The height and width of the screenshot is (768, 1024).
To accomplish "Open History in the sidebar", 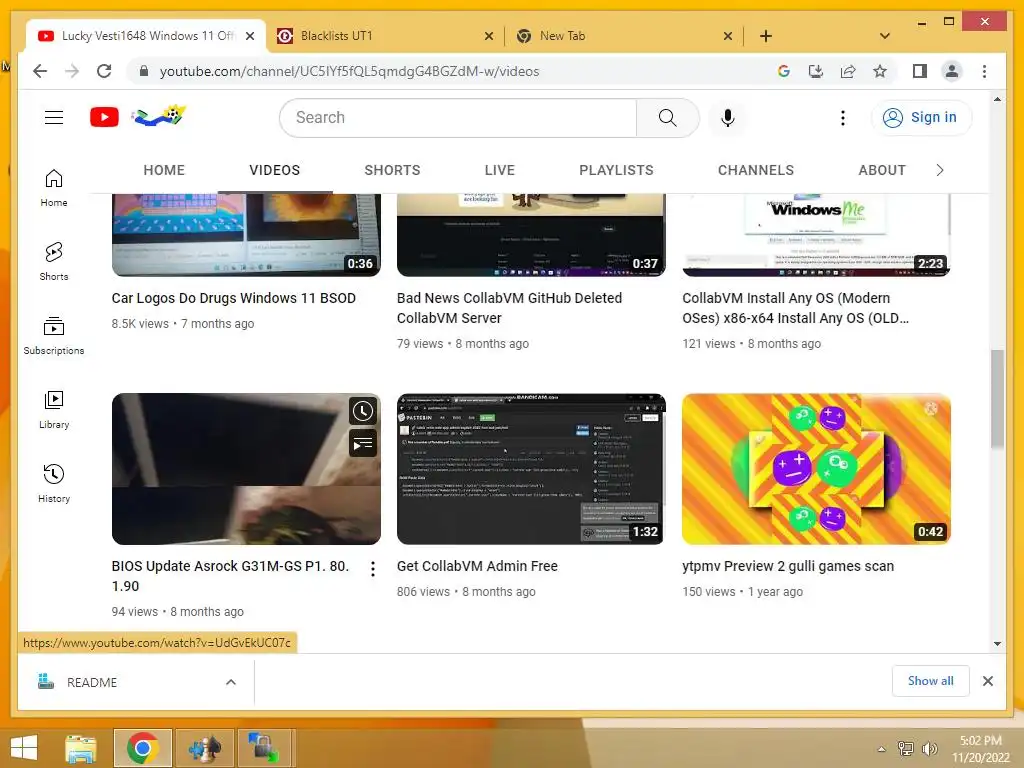I will 54,483.
